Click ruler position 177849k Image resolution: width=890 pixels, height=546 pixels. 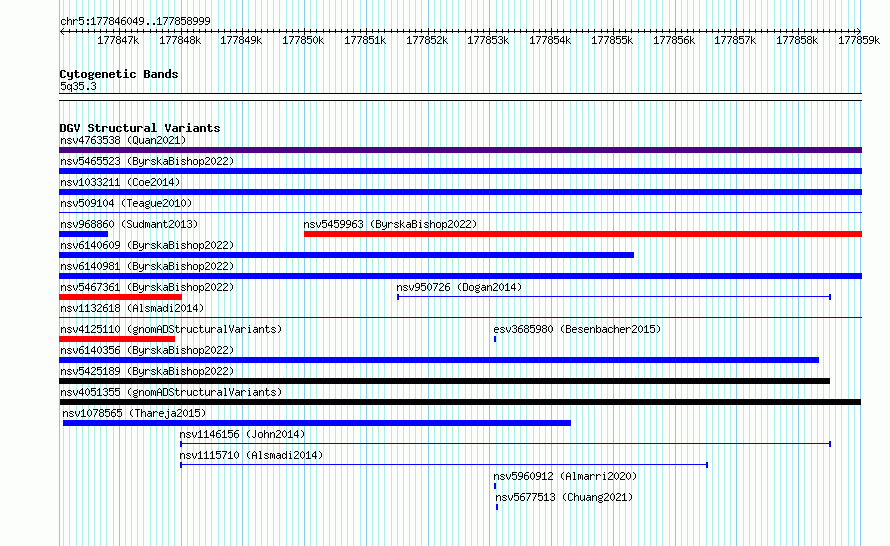point(241,40)
